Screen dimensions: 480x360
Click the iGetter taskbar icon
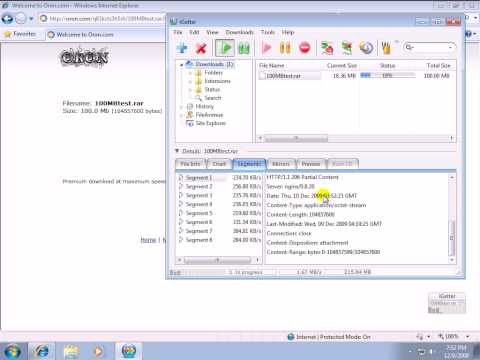[129, 351]
